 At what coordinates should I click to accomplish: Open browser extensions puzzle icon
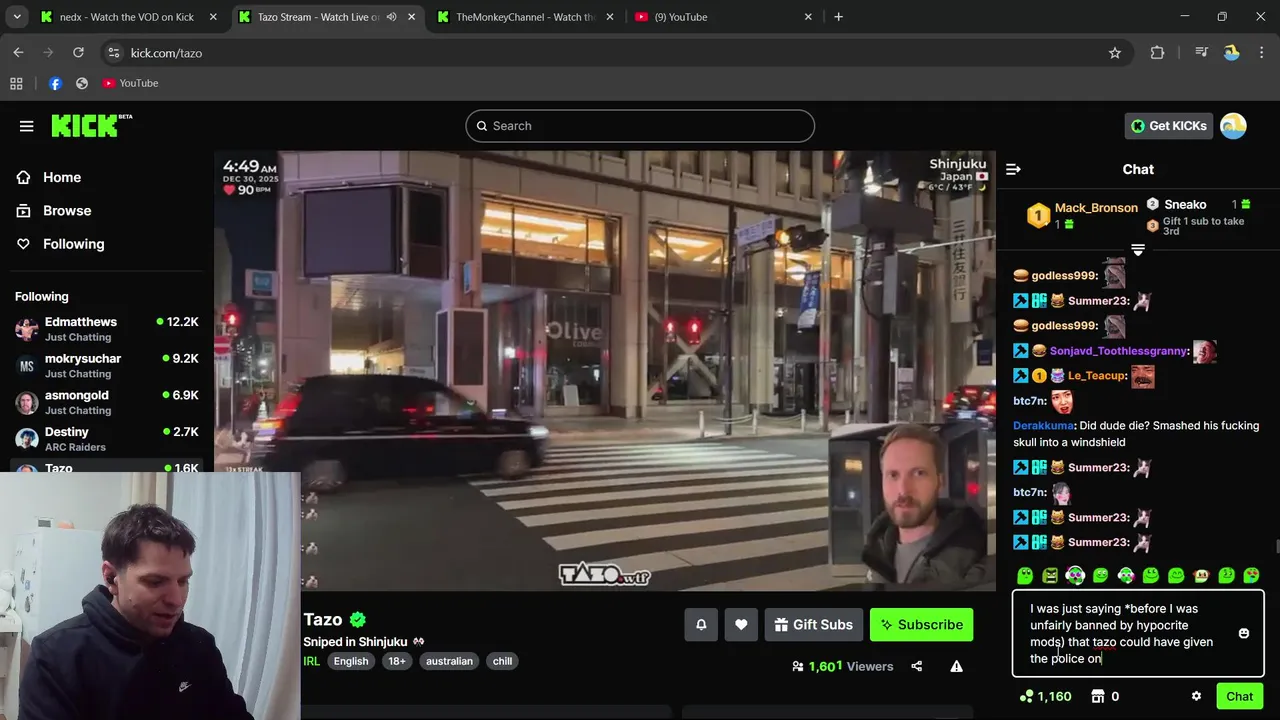point(1158,53)
